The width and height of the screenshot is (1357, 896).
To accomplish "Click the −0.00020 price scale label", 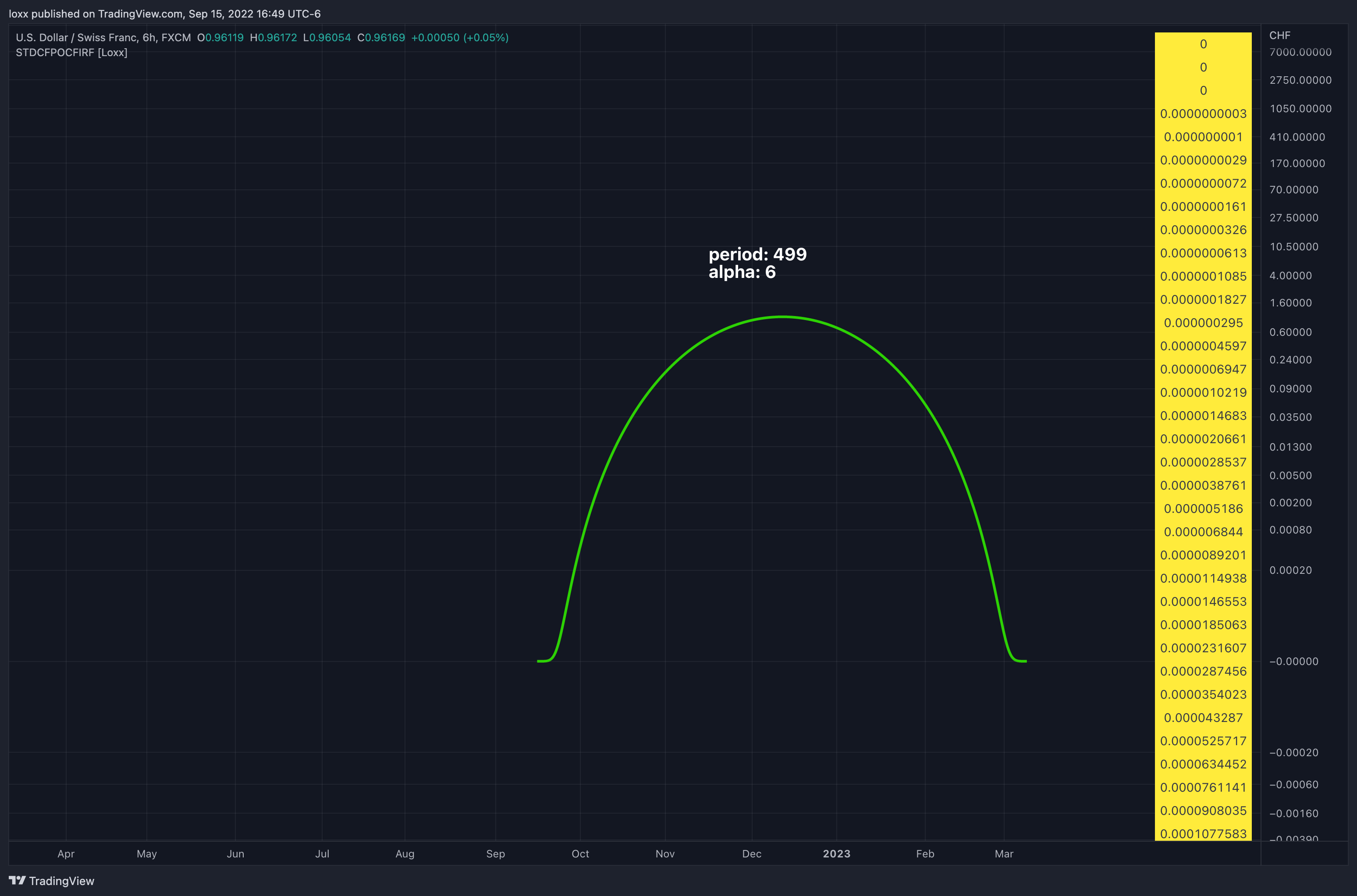I will point(1294,753).
